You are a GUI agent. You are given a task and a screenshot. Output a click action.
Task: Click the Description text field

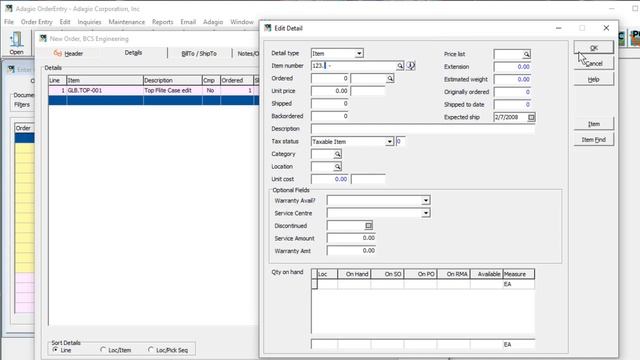(x=423, y=129)
